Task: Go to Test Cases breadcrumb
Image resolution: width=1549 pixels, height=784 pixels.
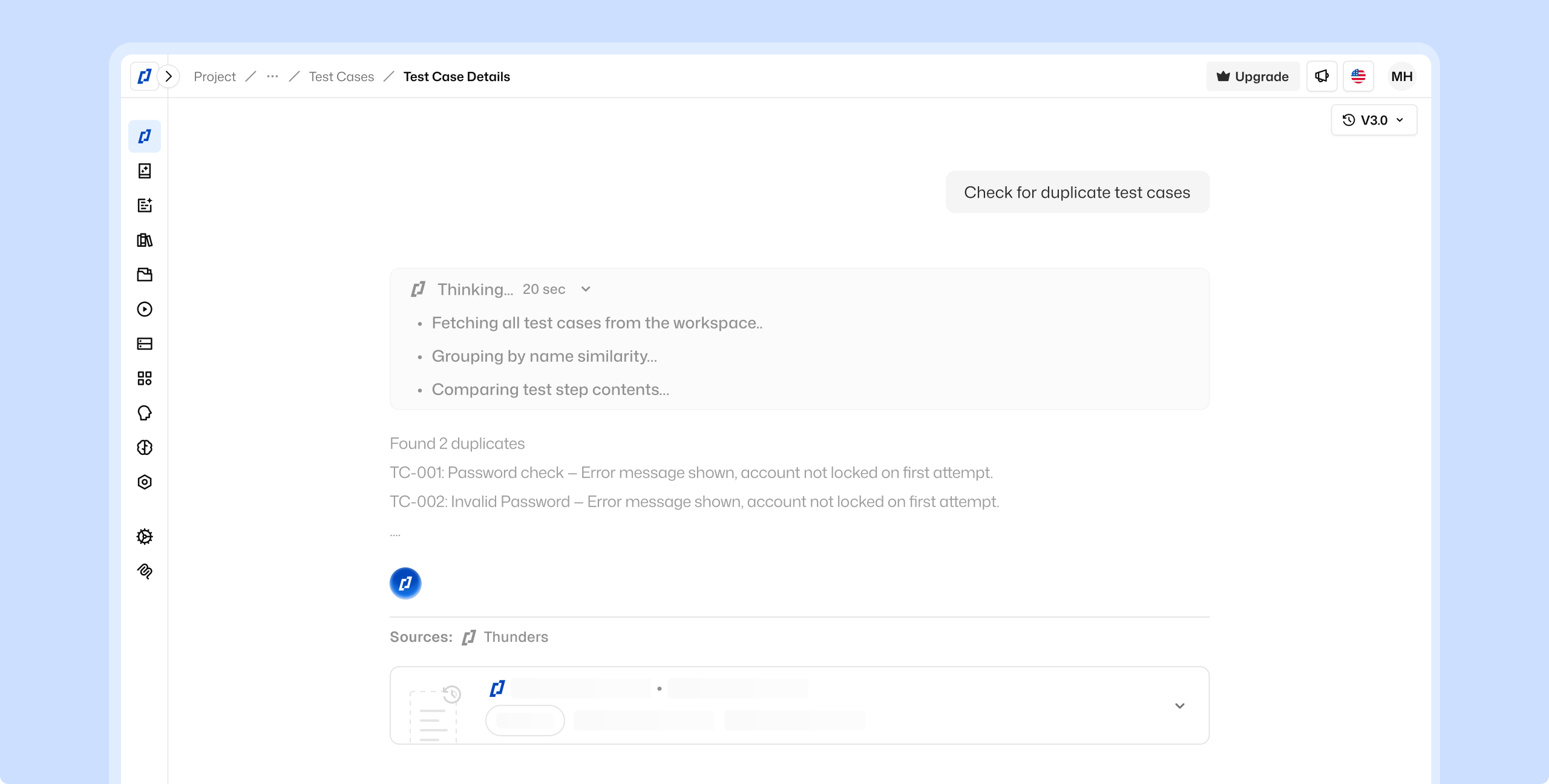Action: pos(341,77)
